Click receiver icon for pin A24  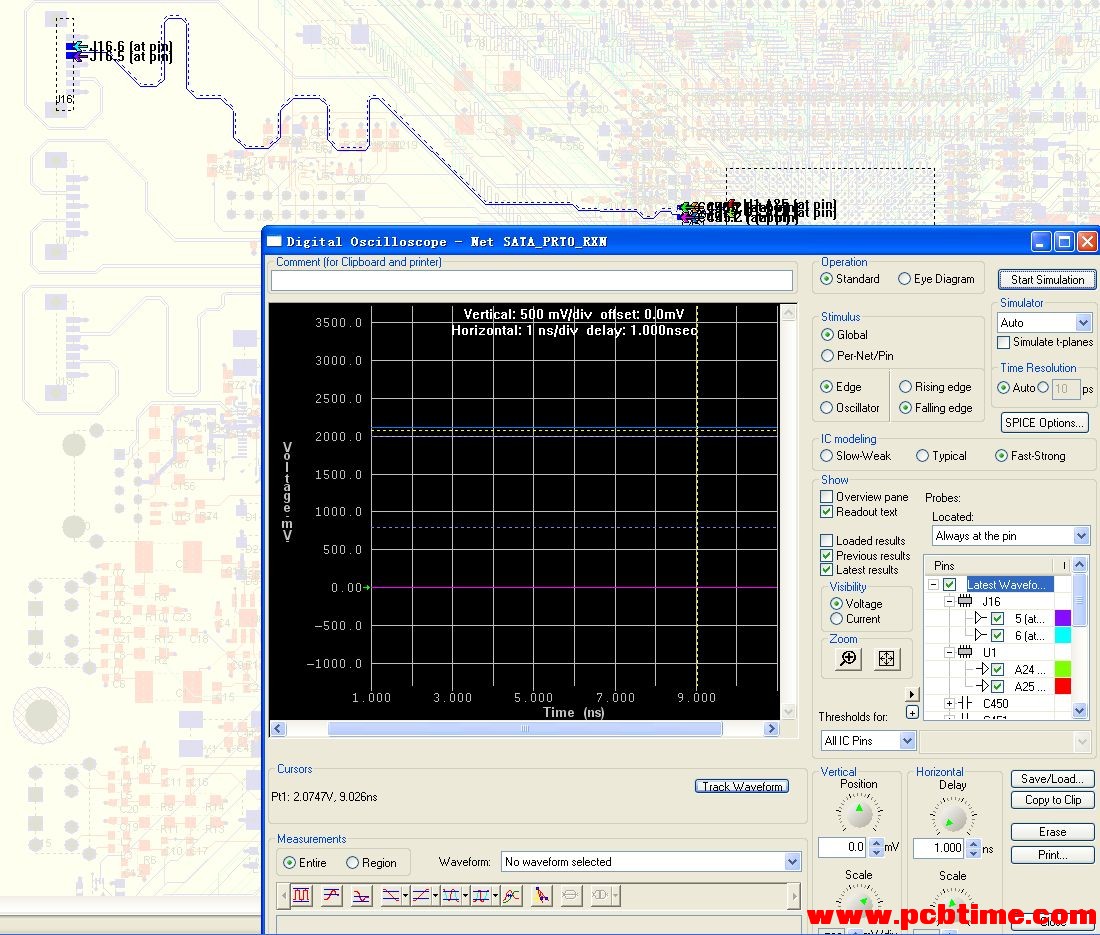click(x=982, y=669)
